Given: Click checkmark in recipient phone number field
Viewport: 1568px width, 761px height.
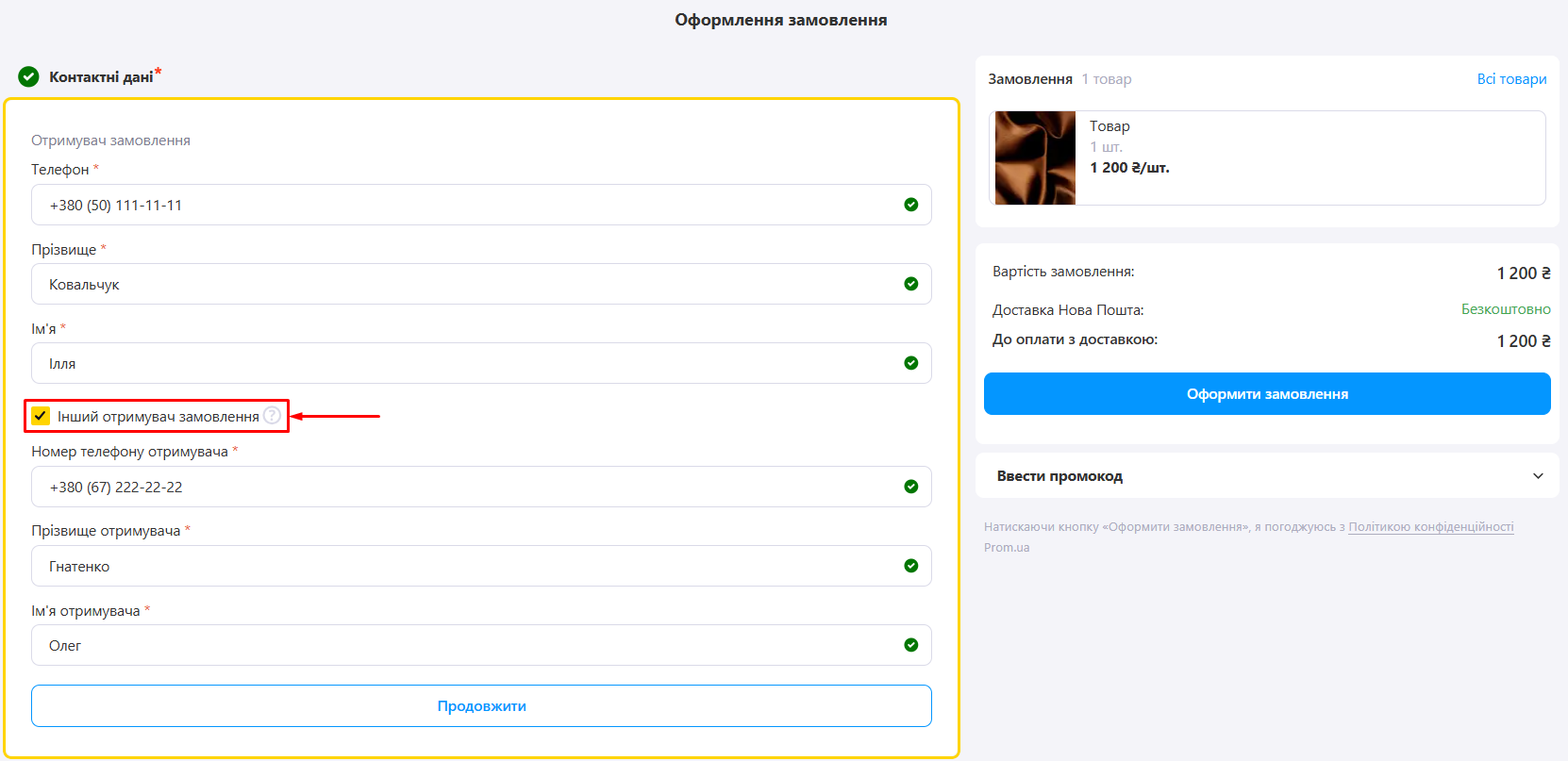Looking at the screenshot, I should click(910, 487).
